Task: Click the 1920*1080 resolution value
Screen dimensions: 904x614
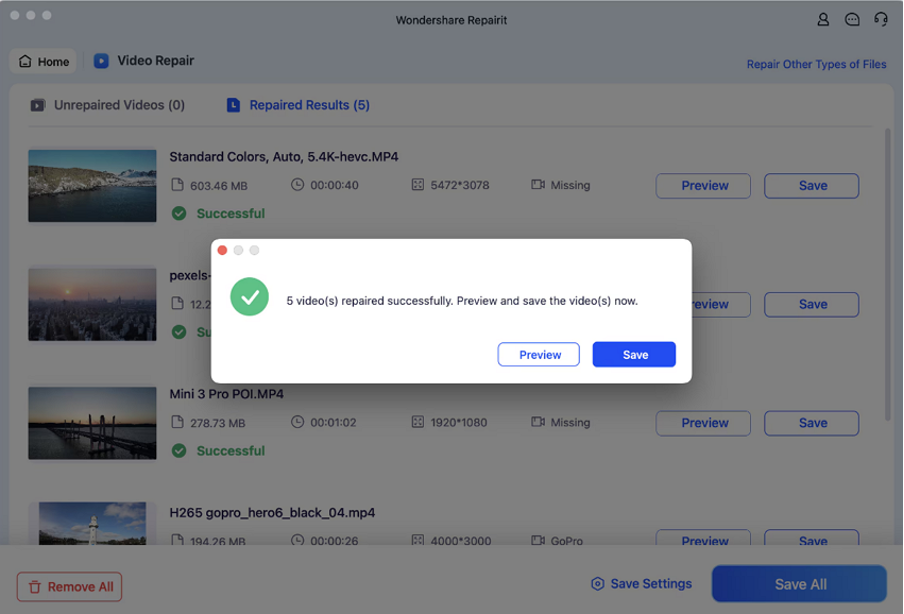Action: [458, 423]
